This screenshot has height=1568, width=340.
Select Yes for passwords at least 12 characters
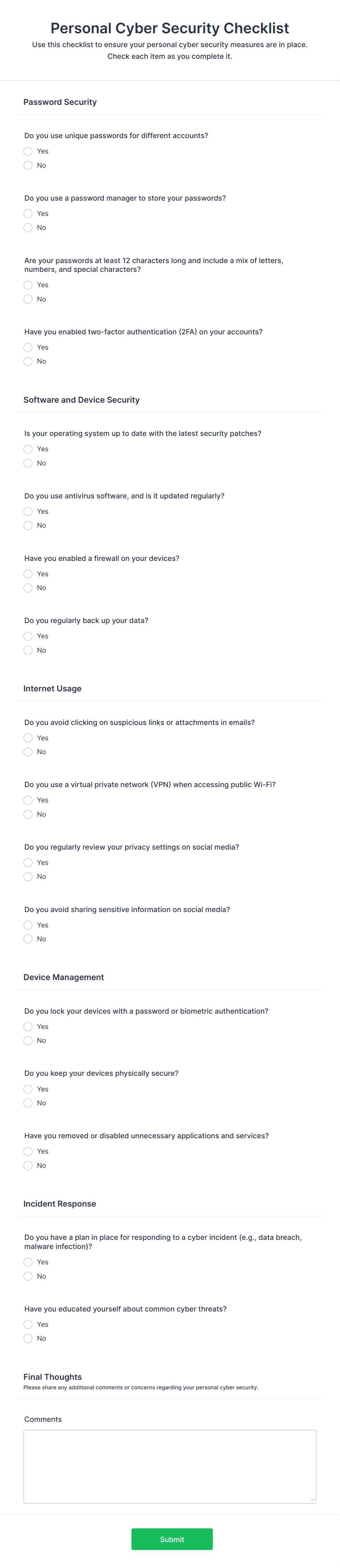[28, 285]
